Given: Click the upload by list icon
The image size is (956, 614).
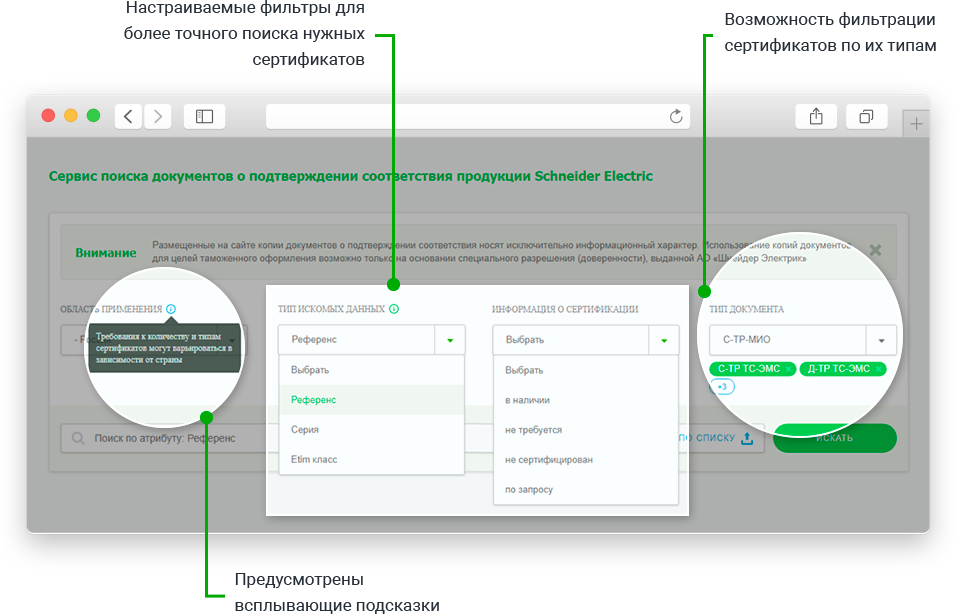Looking at the screenshot, I should (747, 438).
